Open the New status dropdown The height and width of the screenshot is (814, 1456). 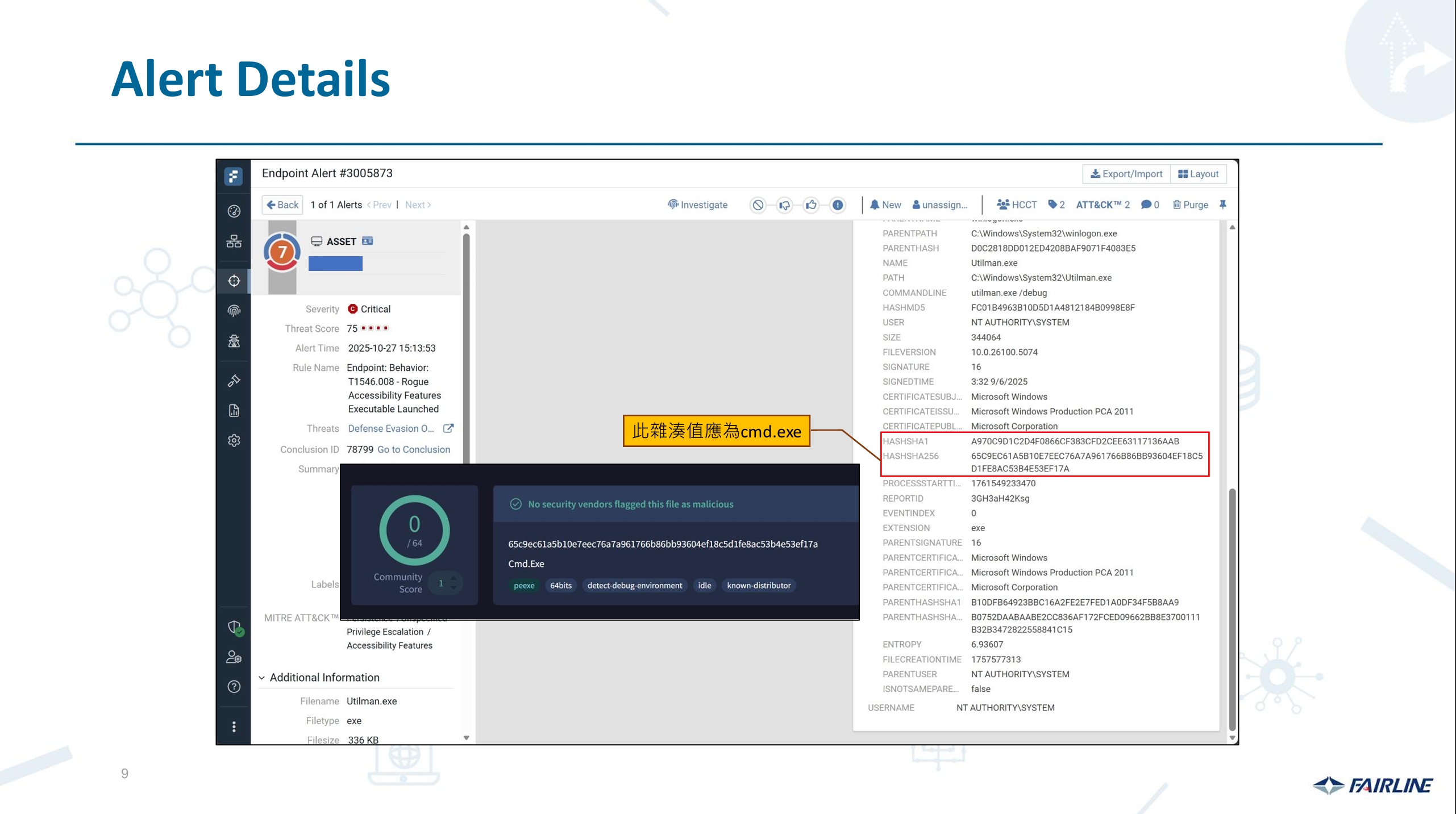(885, 204)
